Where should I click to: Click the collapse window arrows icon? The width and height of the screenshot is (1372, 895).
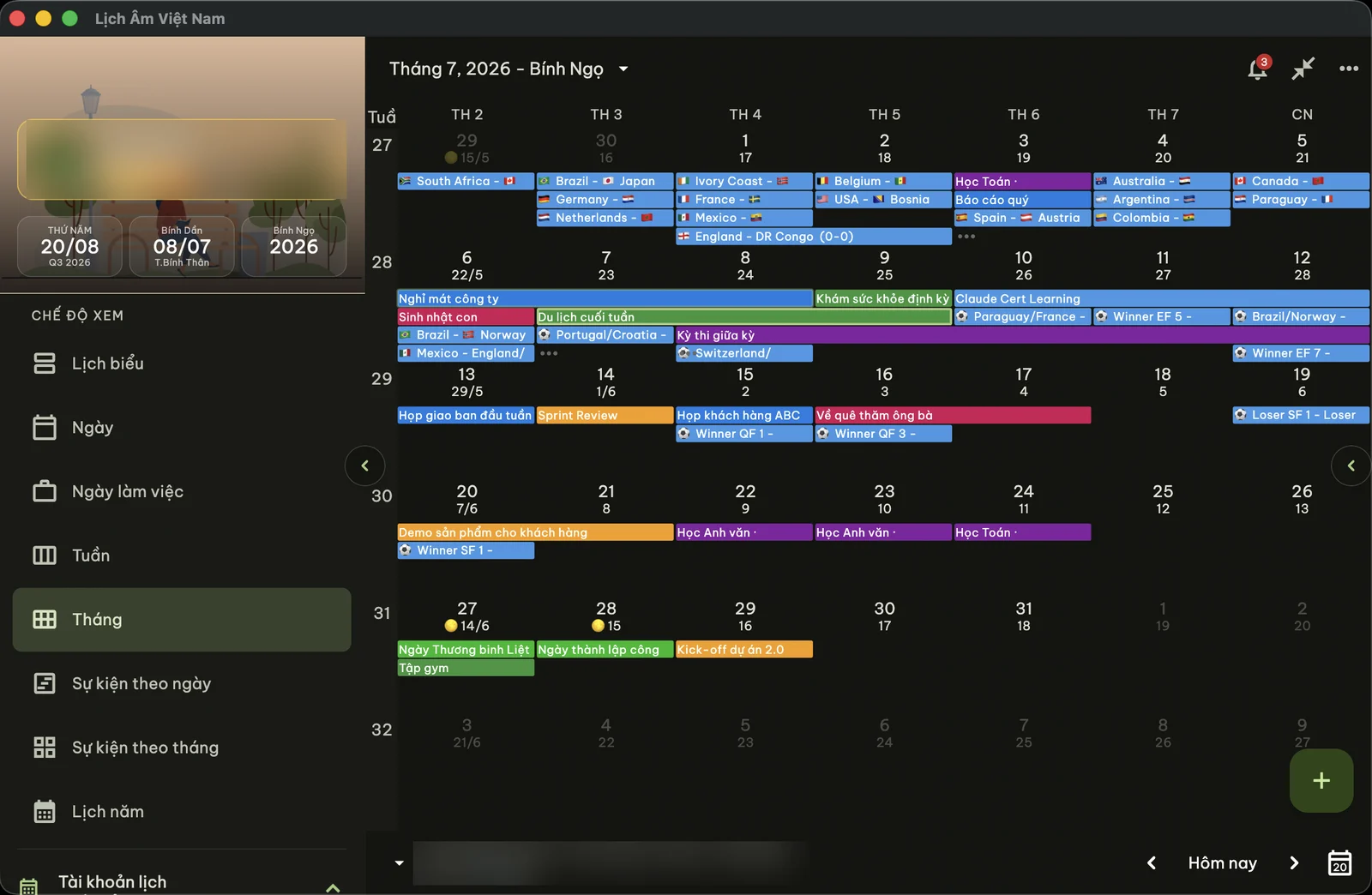point(1303,69)
